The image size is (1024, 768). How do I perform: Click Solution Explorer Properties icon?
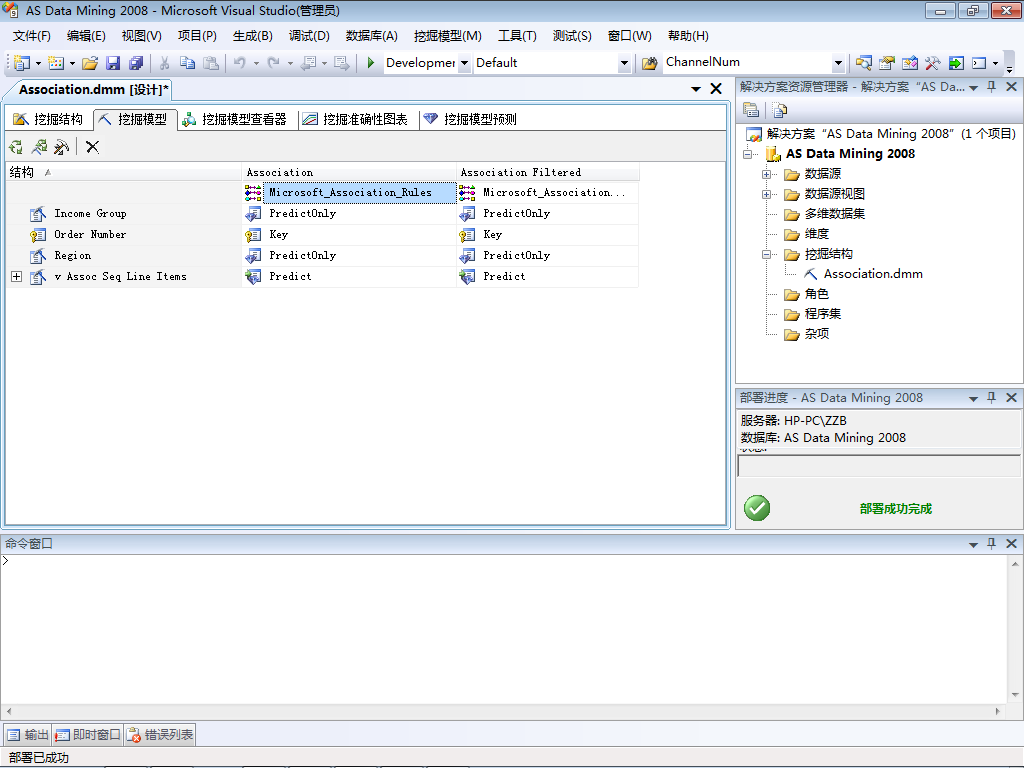click(751, 110)
